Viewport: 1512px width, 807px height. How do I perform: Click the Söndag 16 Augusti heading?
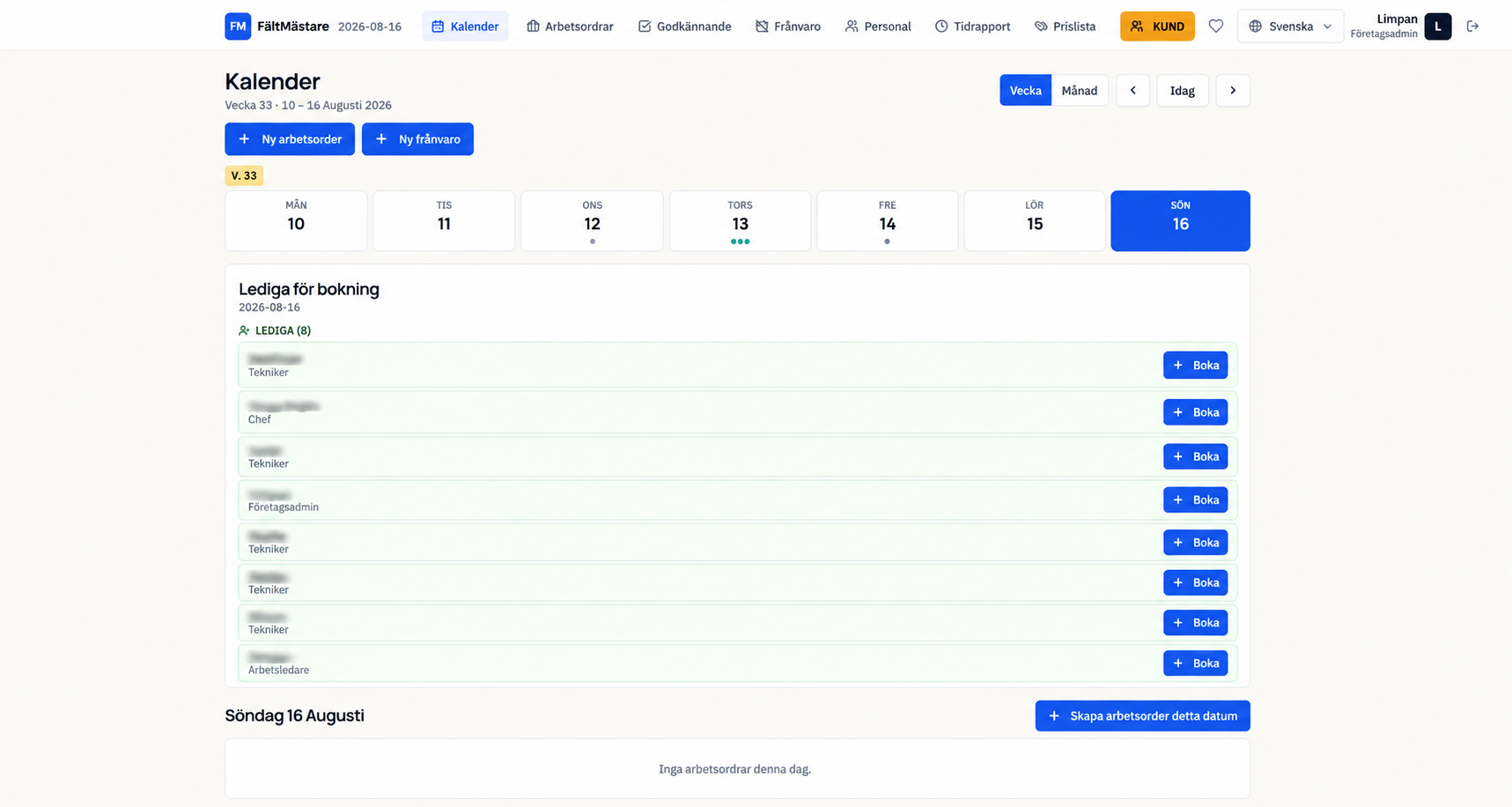tap(294, 715)
